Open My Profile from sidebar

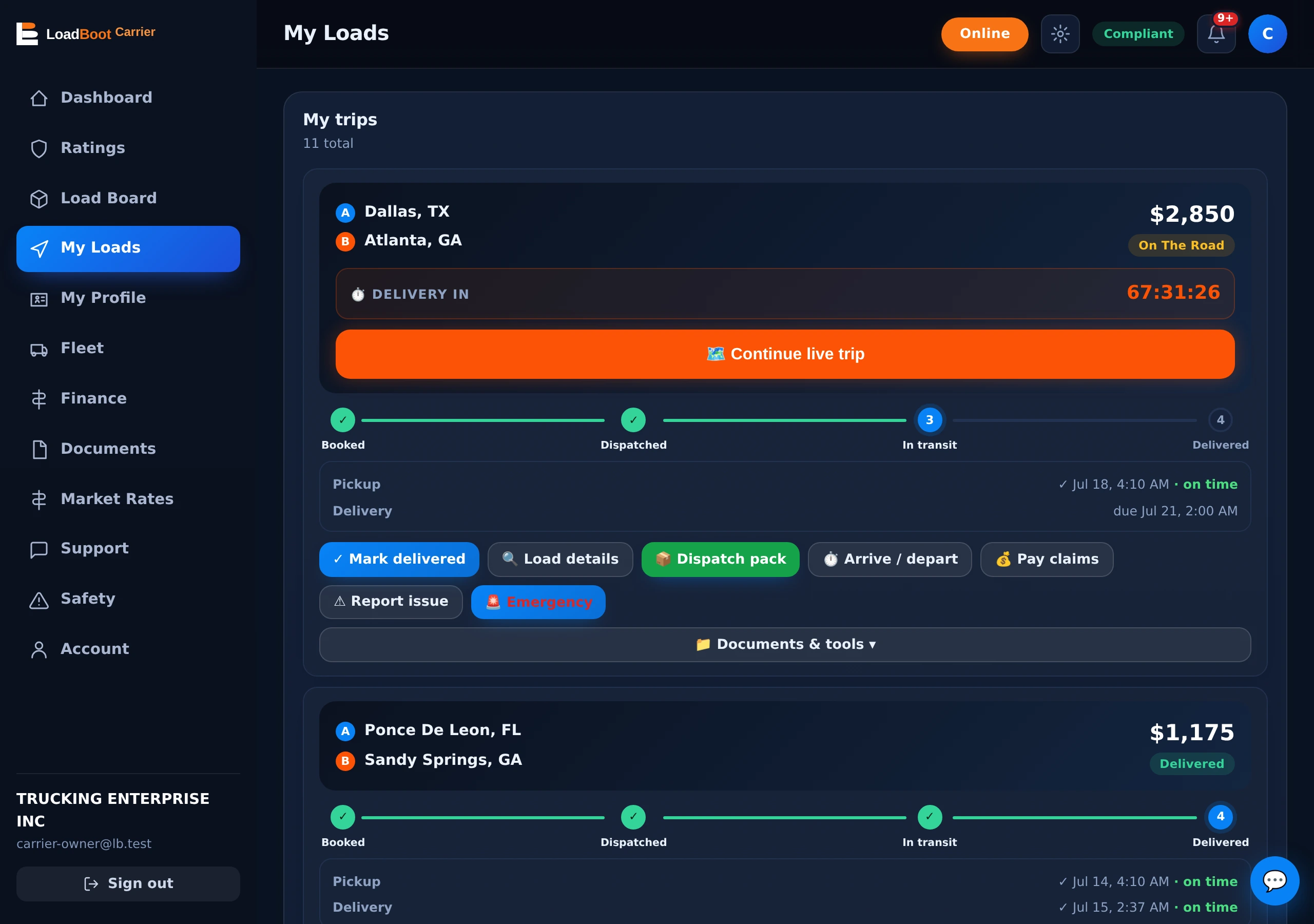[x=128, y=299]
